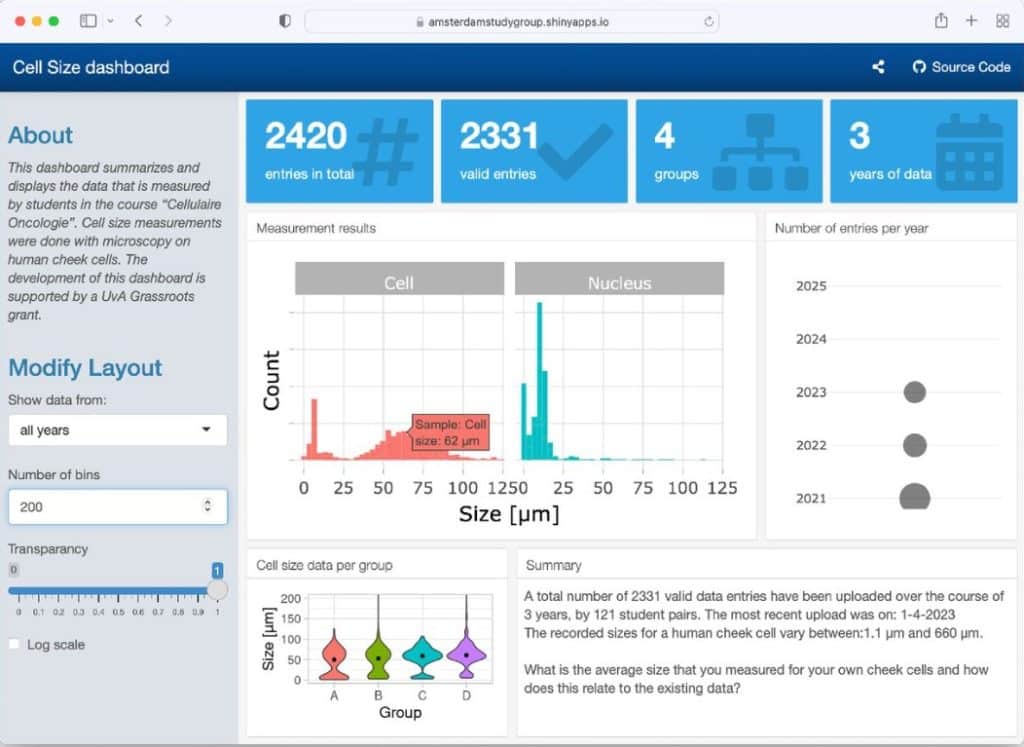This screenshot has height=747, width=1024.
Task: Select the Nucleus histogram panel header
Action: point(619,283)
